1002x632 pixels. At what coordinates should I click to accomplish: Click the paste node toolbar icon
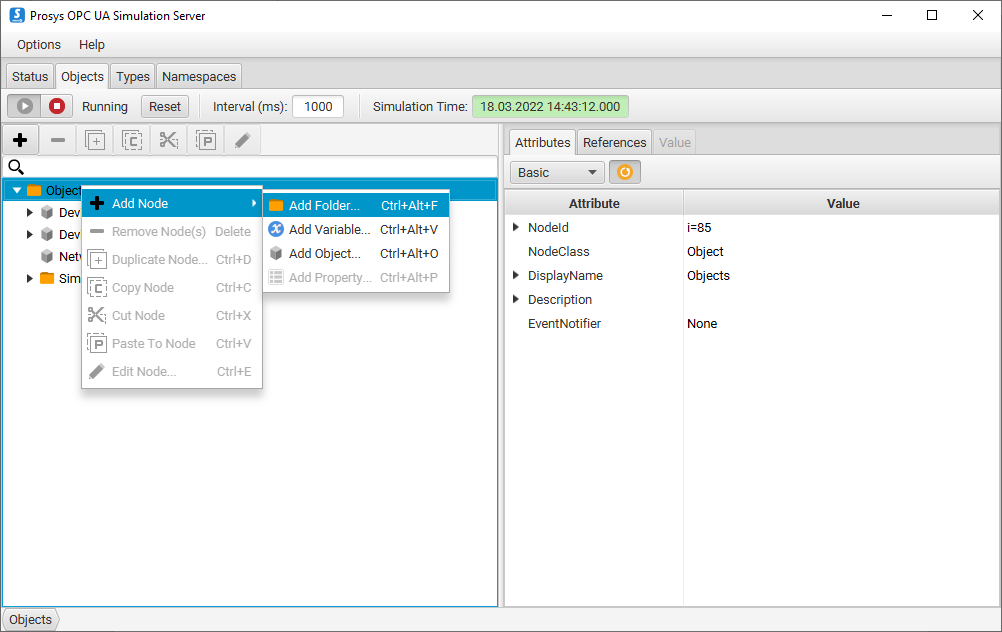point(206,140)
